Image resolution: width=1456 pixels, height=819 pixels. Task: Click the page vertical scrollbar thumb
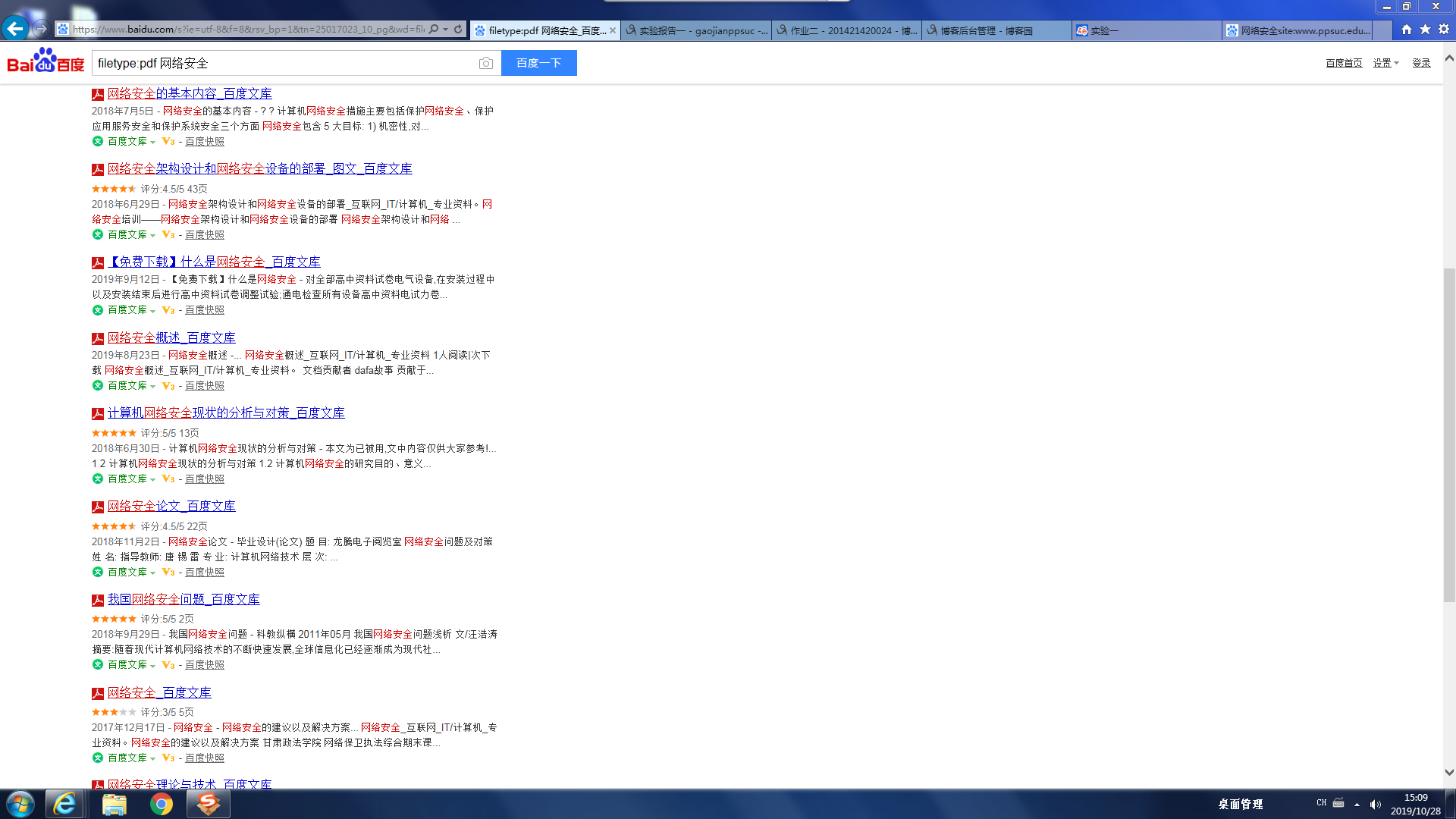1449,434
